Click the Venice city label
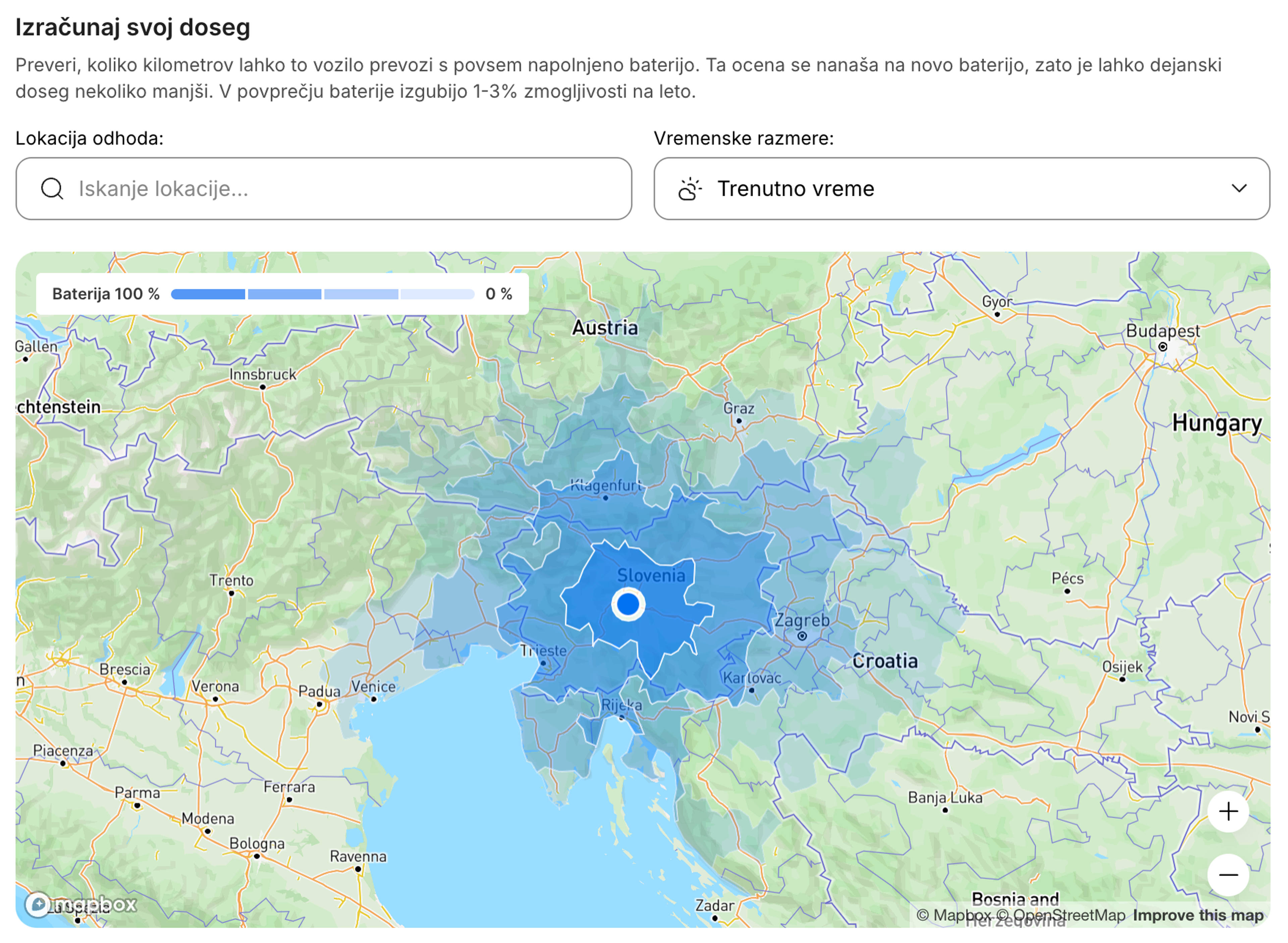This screenshot has height=943, width=1288. click(x=373, y=687)
